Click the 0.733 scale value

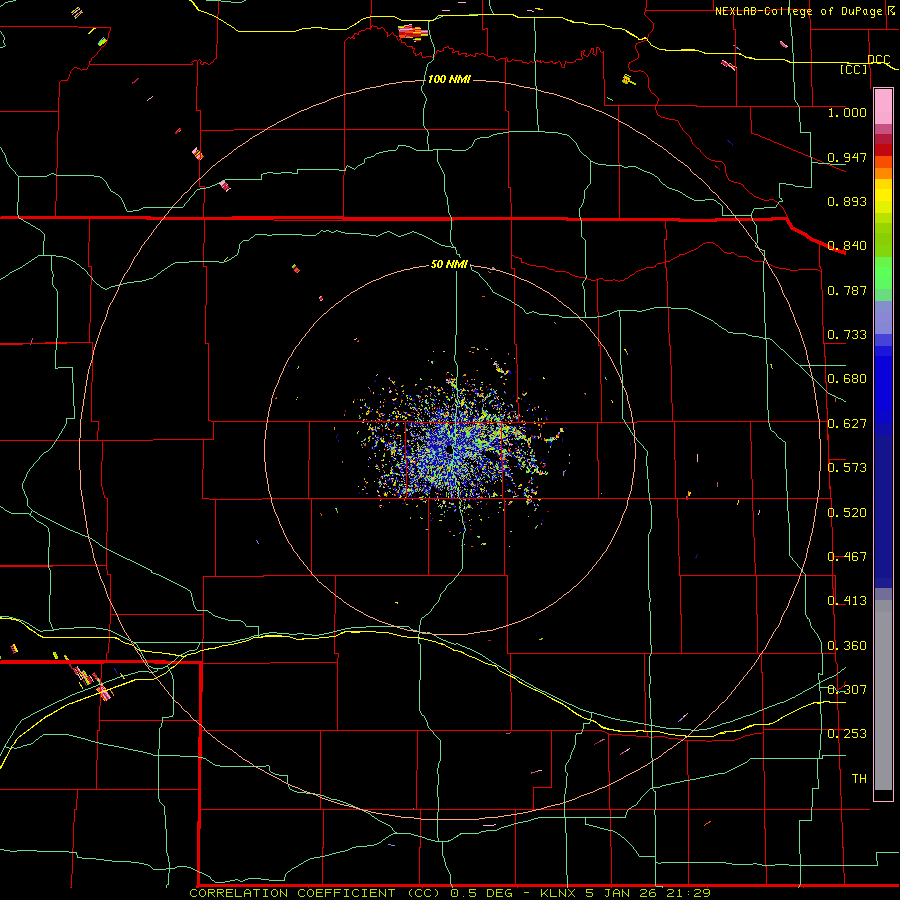click(847, 335)
